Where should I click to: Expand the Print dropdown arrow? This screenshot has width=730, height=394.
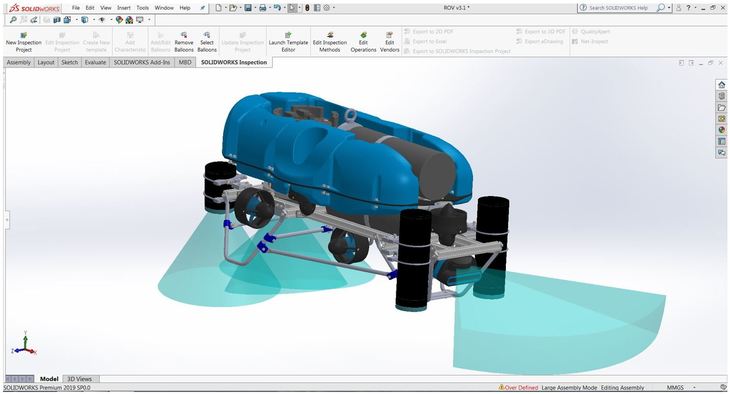click(x=270, y=8)
